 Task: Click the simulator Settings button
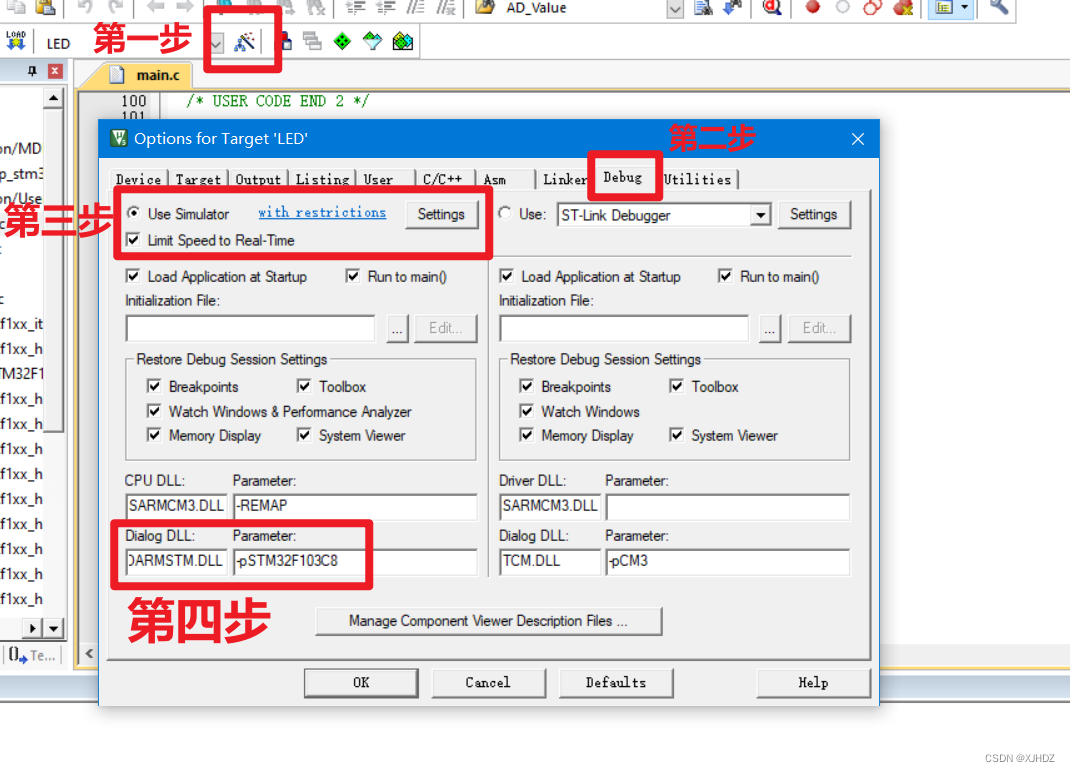pyautogui.click(x=441, y=214)
